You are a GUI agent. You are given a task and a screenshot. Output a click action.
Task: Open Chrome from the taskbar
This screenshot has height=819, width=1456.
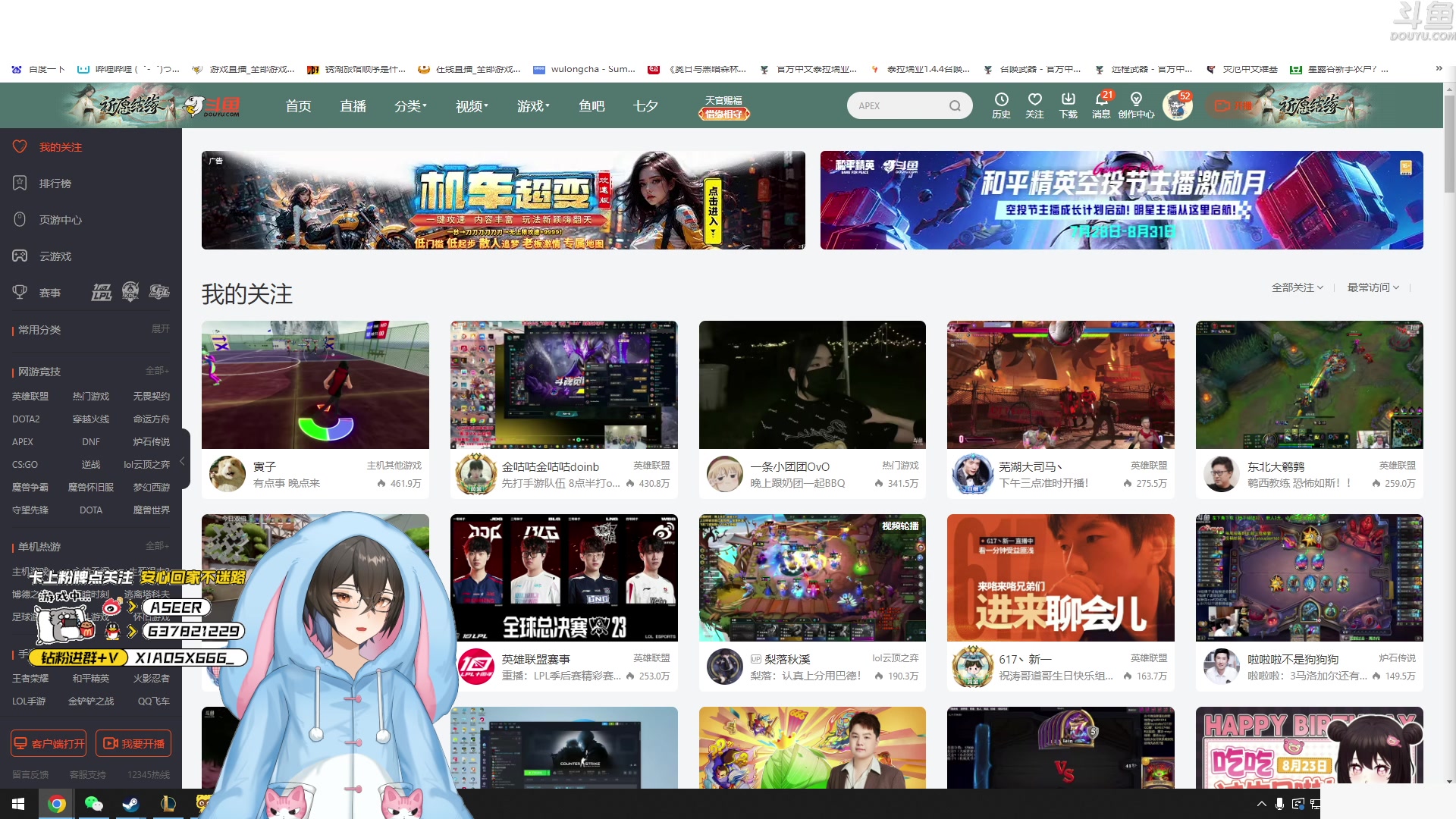coord(56,804)
